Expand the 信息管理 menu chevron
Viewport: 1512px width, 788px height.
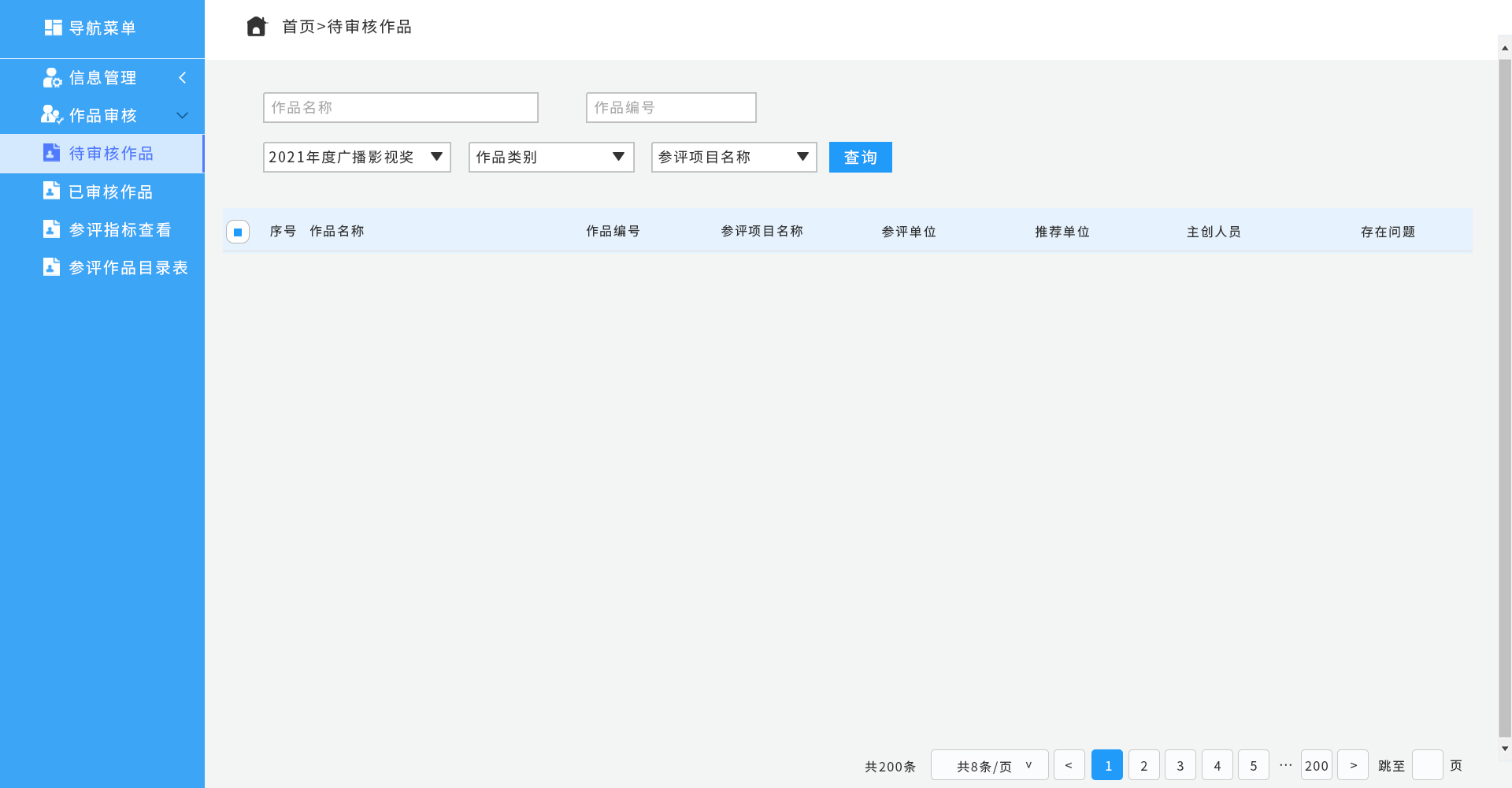(x=183, y=77)
